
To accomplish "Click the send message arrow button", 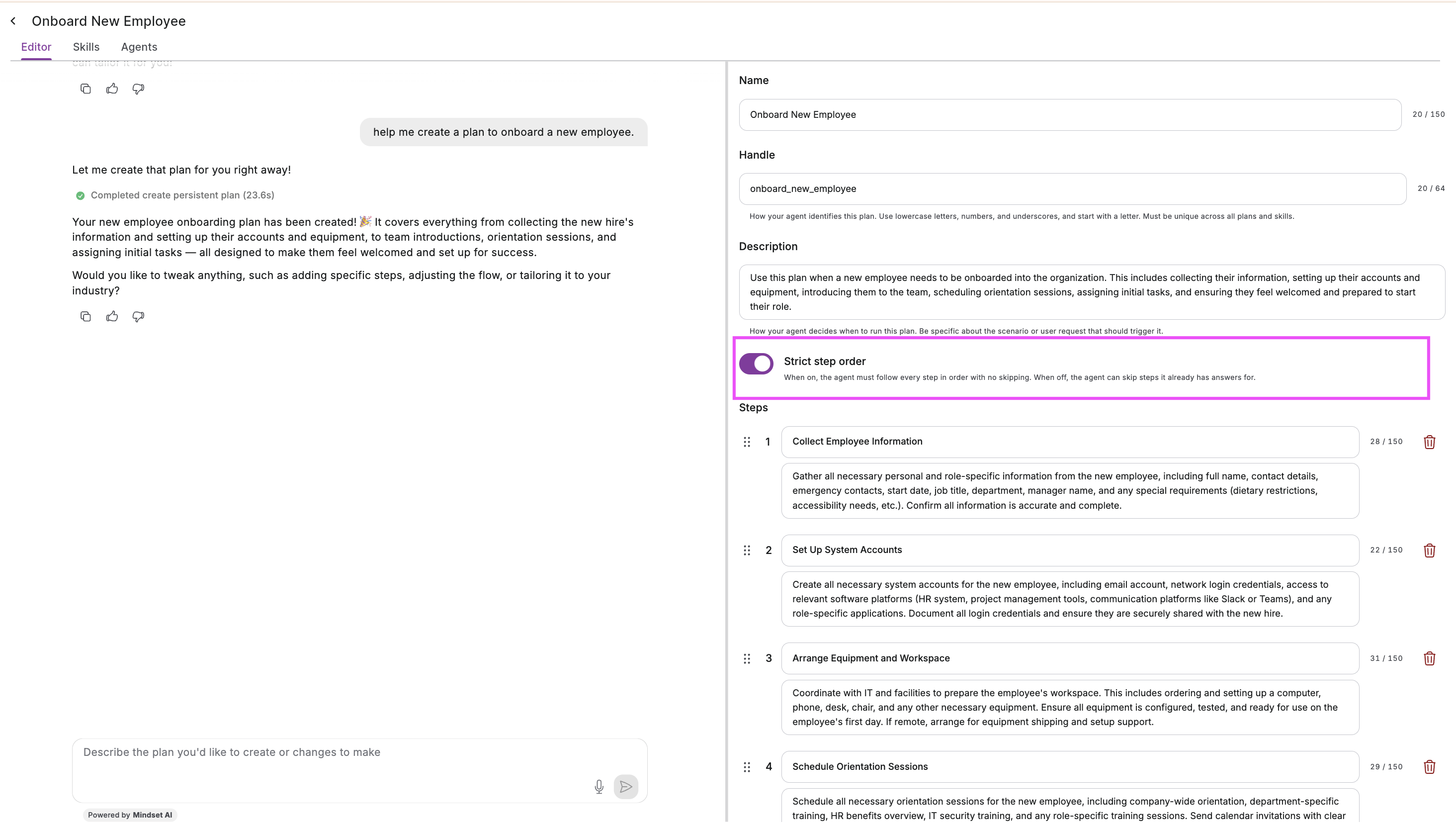I will tap(626, 787).
